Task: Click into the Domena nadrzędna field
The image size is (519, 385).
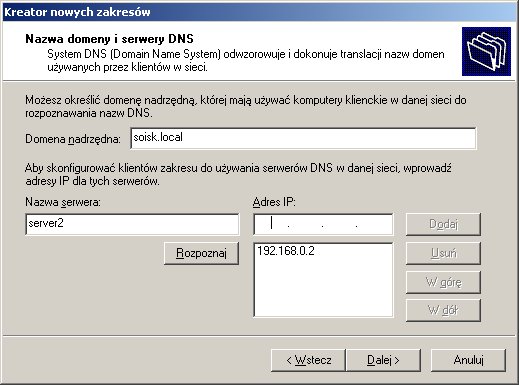Action: (303, 138)
